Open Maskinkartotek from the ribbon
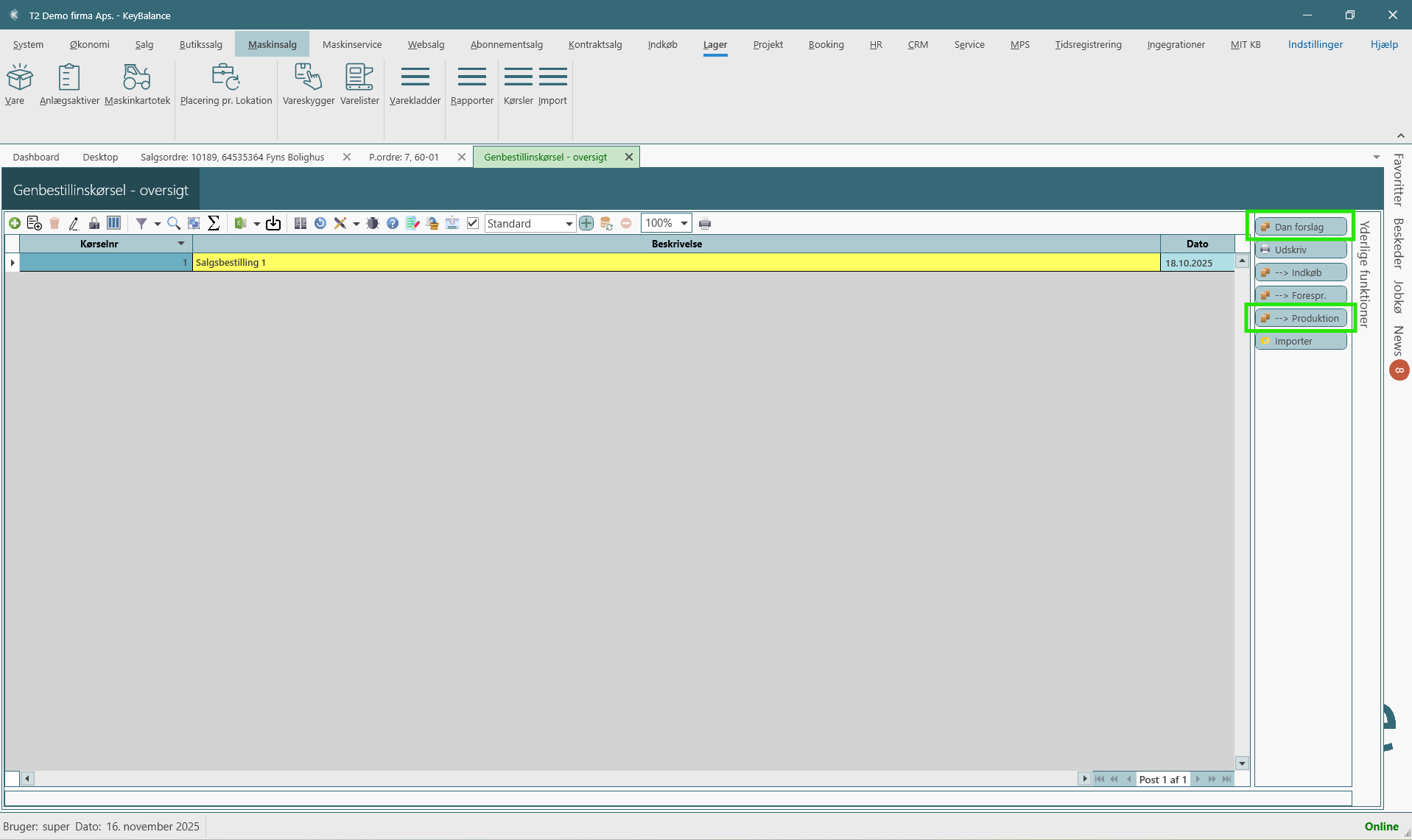1412x840 pixels. coord(137,85)
